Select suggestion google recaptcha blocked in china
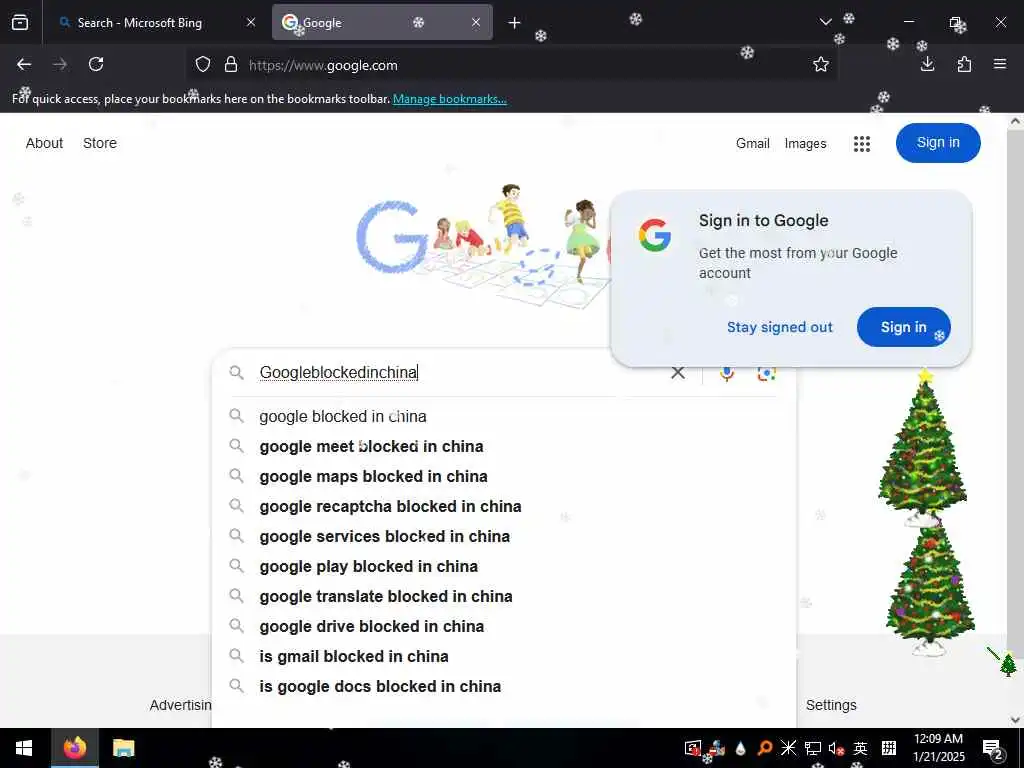The width and height of the screenshot is (1024, 768). pyautogui.click(x=504, y=506)
